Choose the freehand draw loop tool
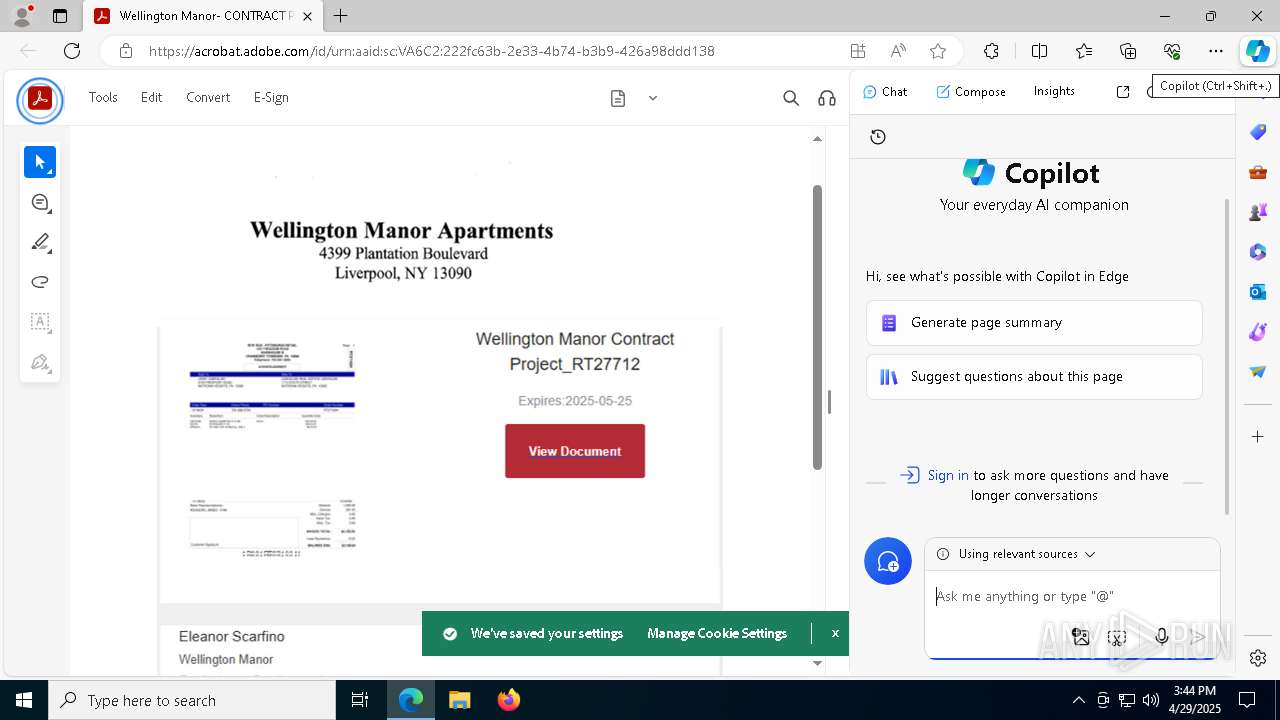Screen dimensions: 1280x720 [40, 282]
